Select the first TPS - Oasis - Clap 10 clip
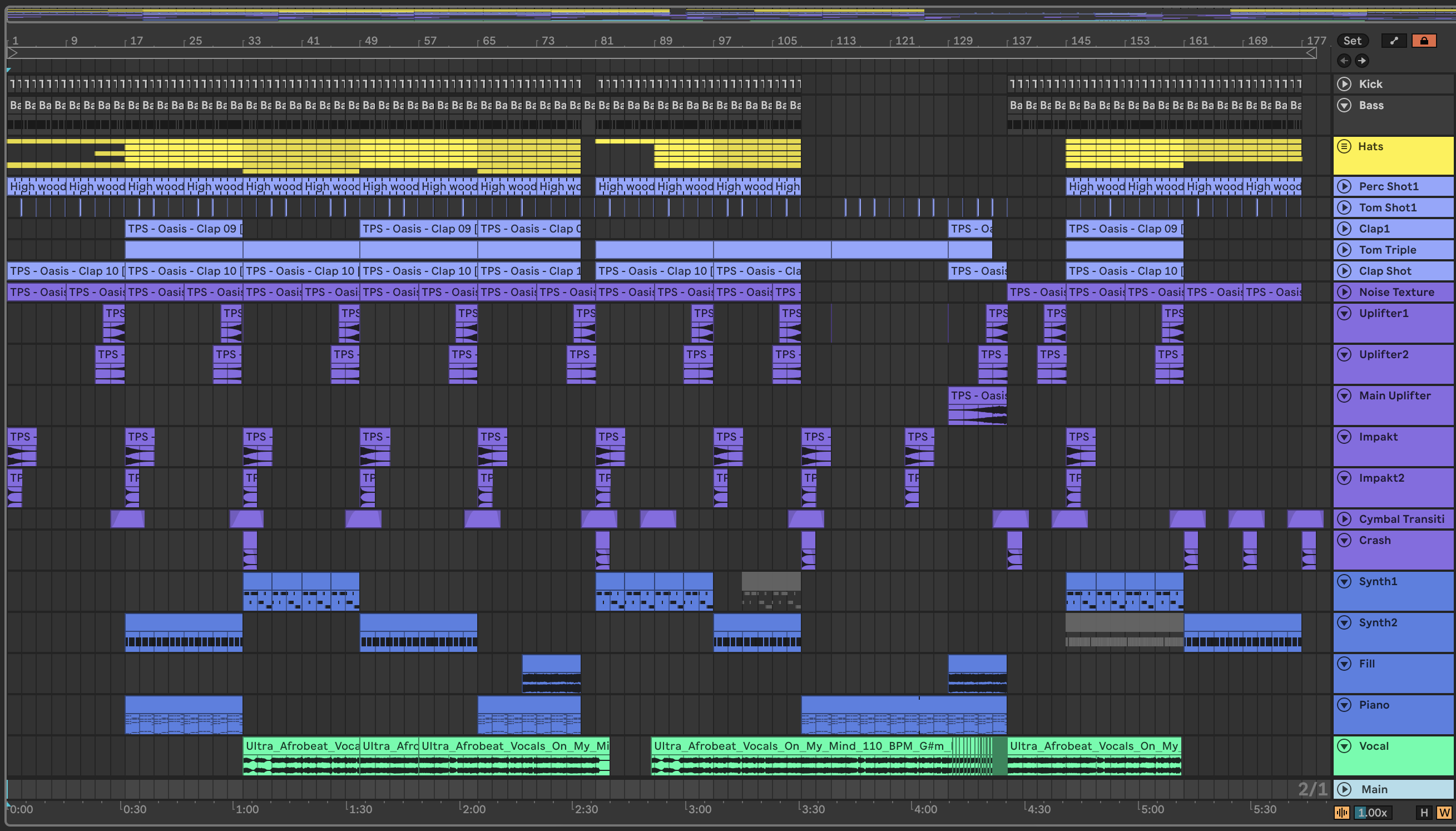1456x831 pixels. pos(66,270)
